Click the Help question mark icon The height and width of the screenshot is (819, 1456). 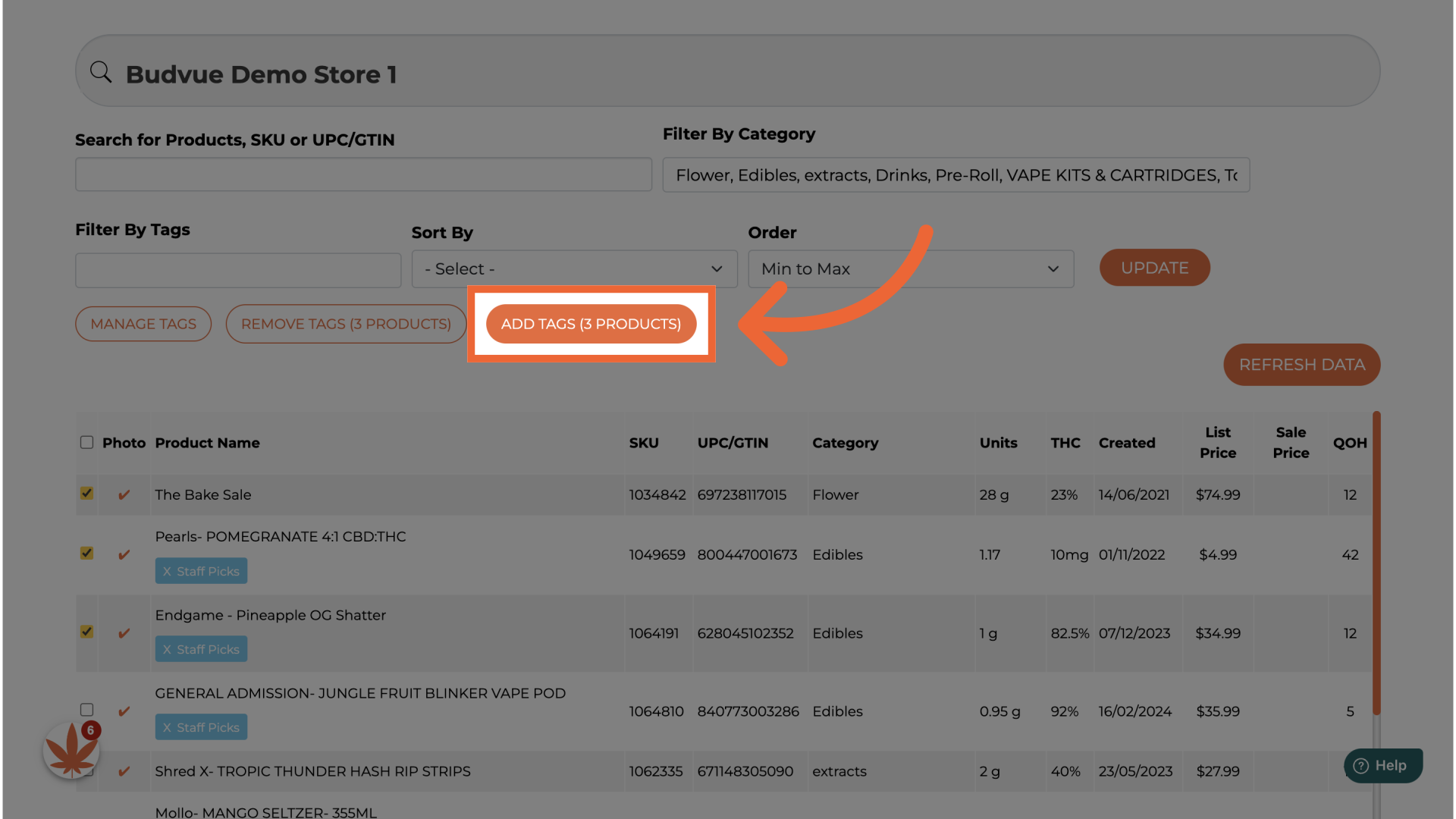click(1361, 766)
